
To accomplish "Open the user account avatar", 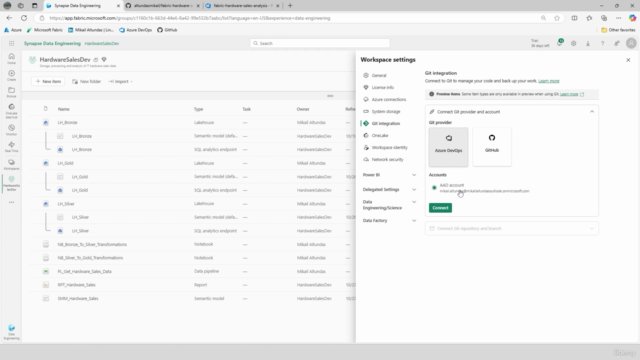I will [x=631, y=43].
